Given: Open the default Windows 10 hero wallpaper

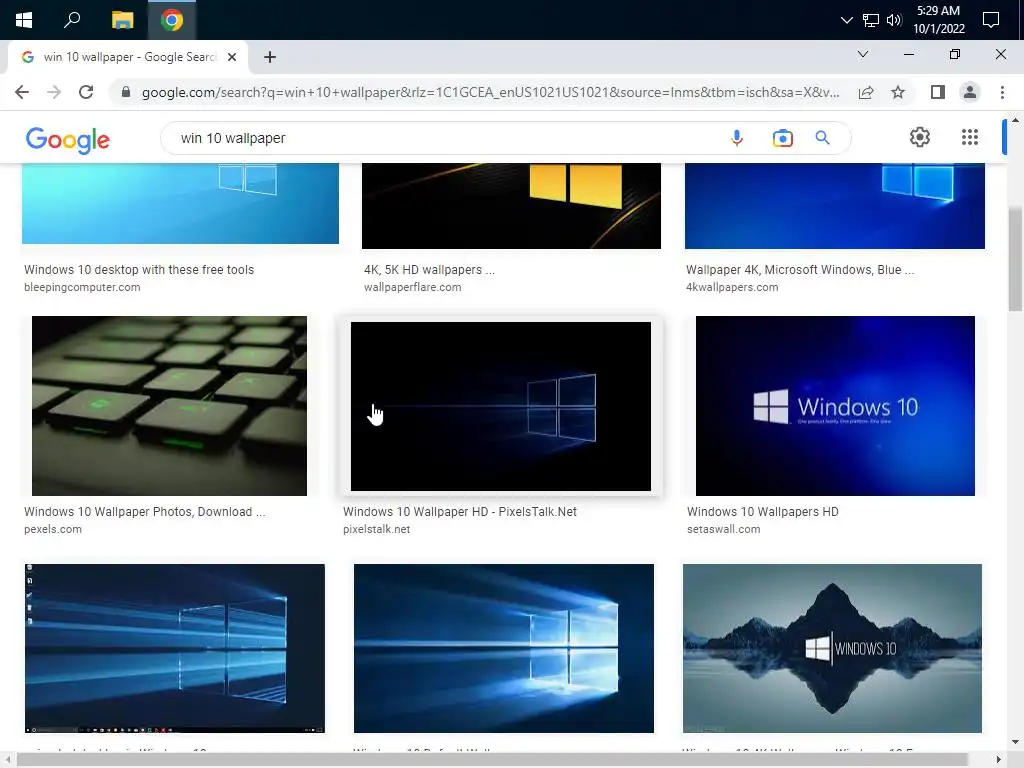Looking at the screenshot, I should (x=504, y=648).
